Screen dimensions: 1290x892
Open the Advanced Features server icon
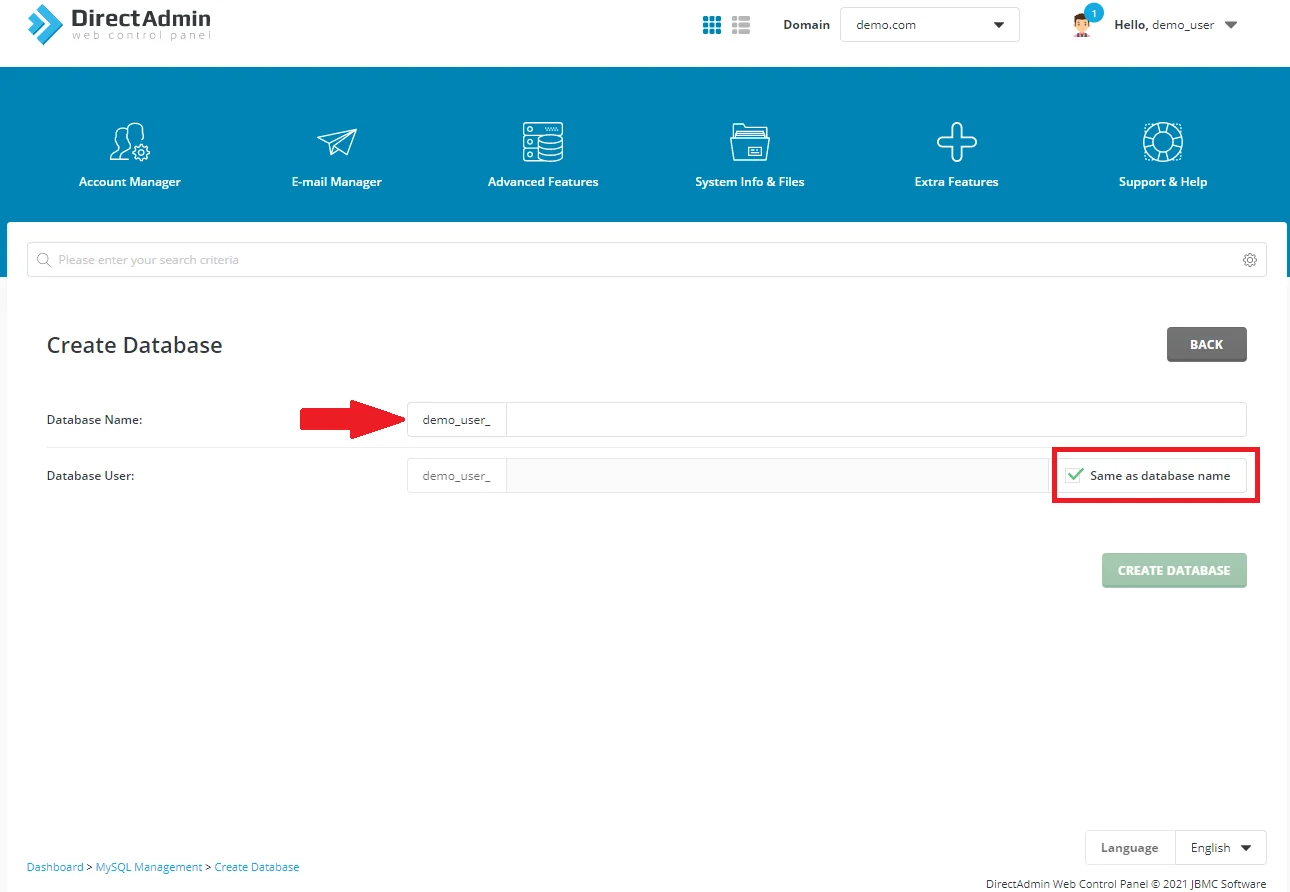tap(543, 143)
